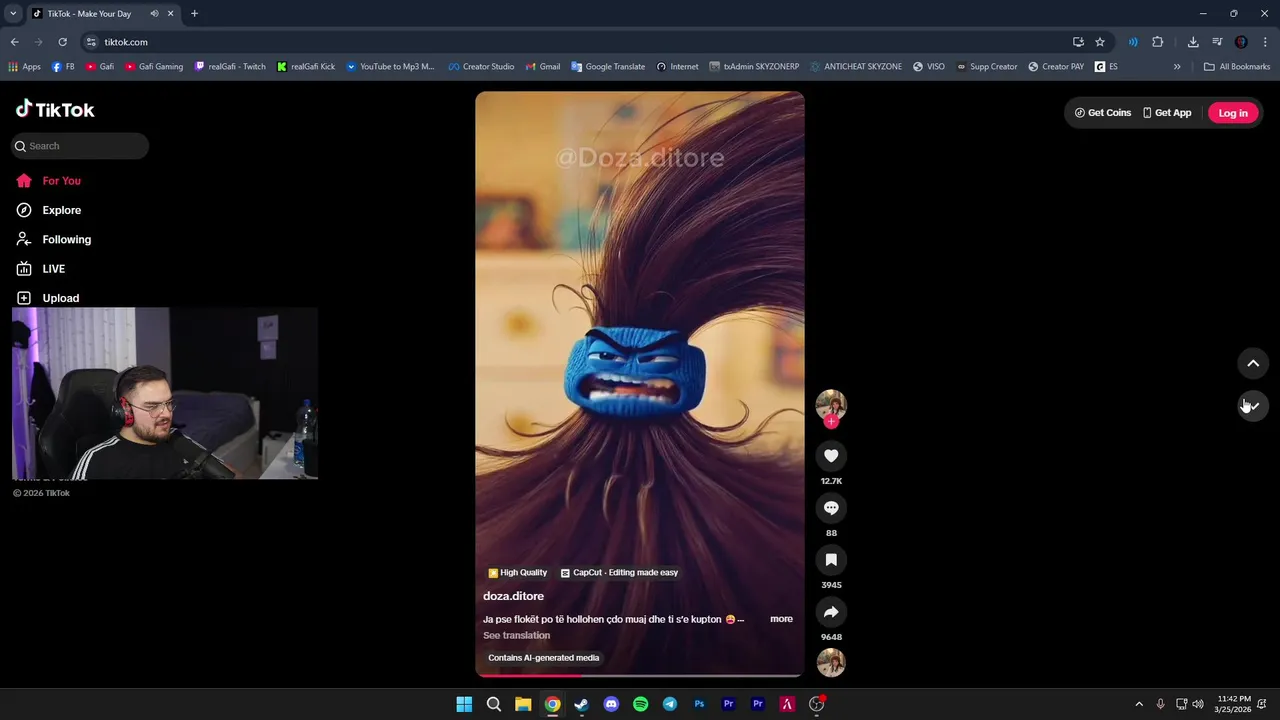Viewport: 1280px width, 720px height.
Task: Open Photoshop from the taskbar
Action: 699,704
